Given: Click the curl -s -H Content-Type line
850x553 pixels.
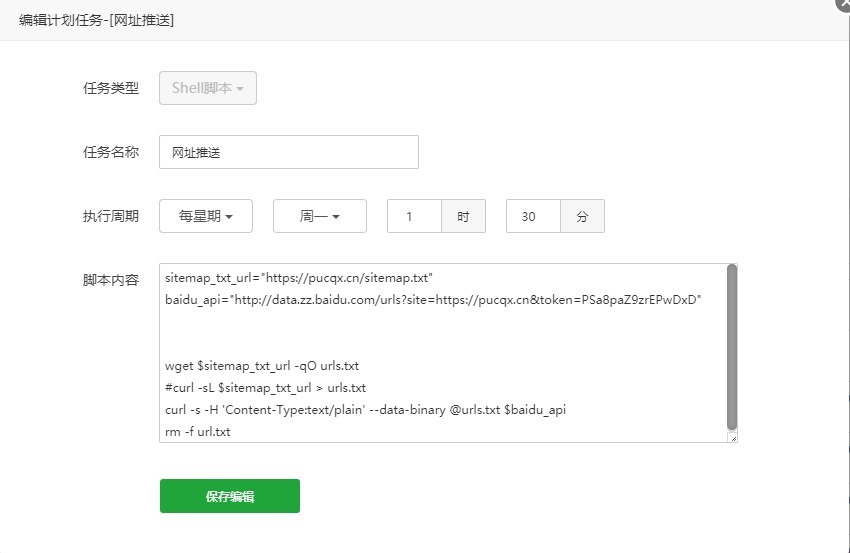Looking at the screenshot, I should point(365,410).
